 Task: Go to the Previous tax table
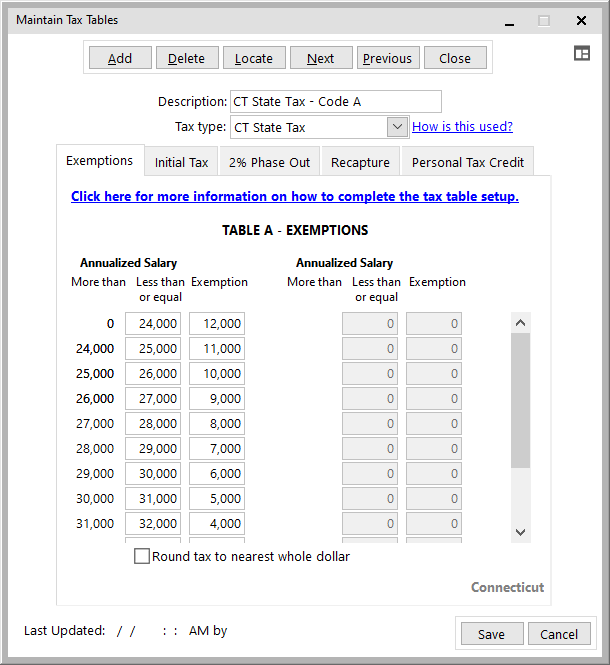(387, 58)
